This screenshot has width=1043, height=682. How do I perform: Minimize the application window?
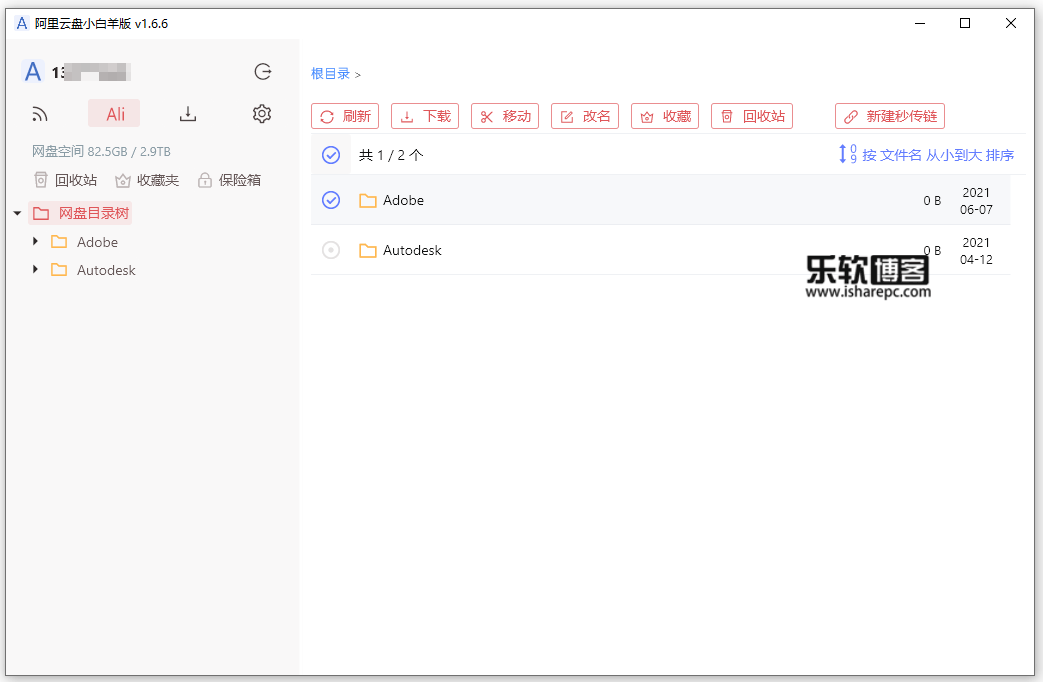point(920,23)
